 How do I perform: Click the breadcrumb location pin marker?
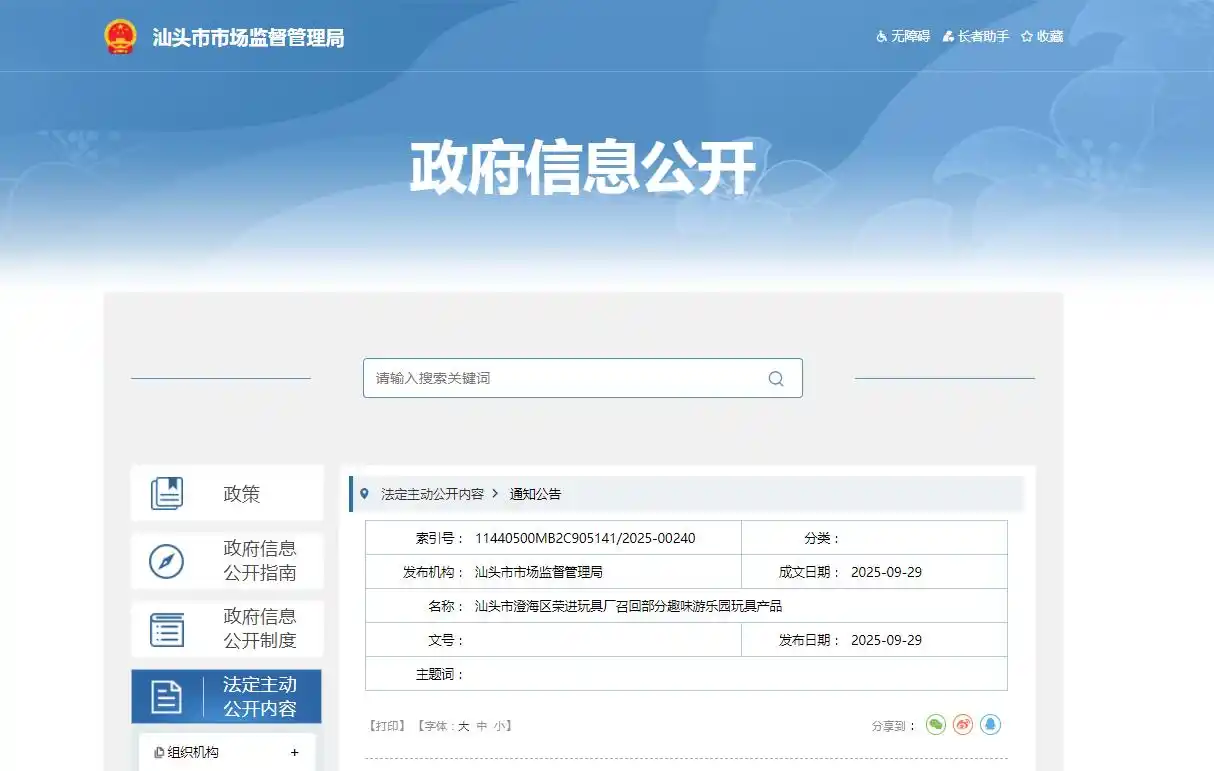click(364, 494)
